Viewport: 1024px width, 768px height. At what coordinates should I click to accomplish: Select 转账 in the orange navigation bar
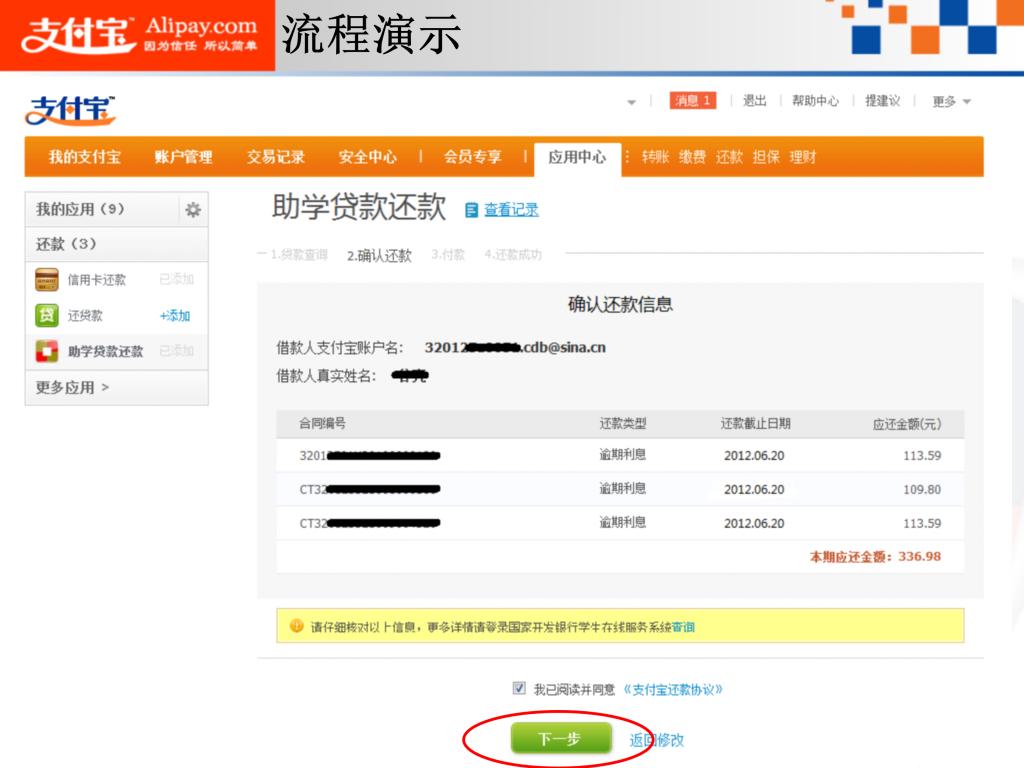(x=655, y=157)
